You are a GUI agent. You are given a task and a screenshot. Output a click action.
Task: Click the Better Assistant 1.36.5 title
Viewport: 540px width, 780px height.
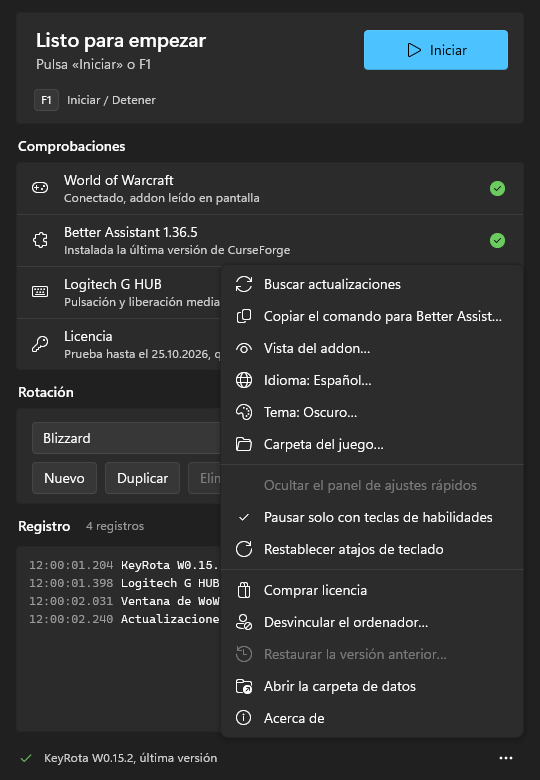[131, 232]
